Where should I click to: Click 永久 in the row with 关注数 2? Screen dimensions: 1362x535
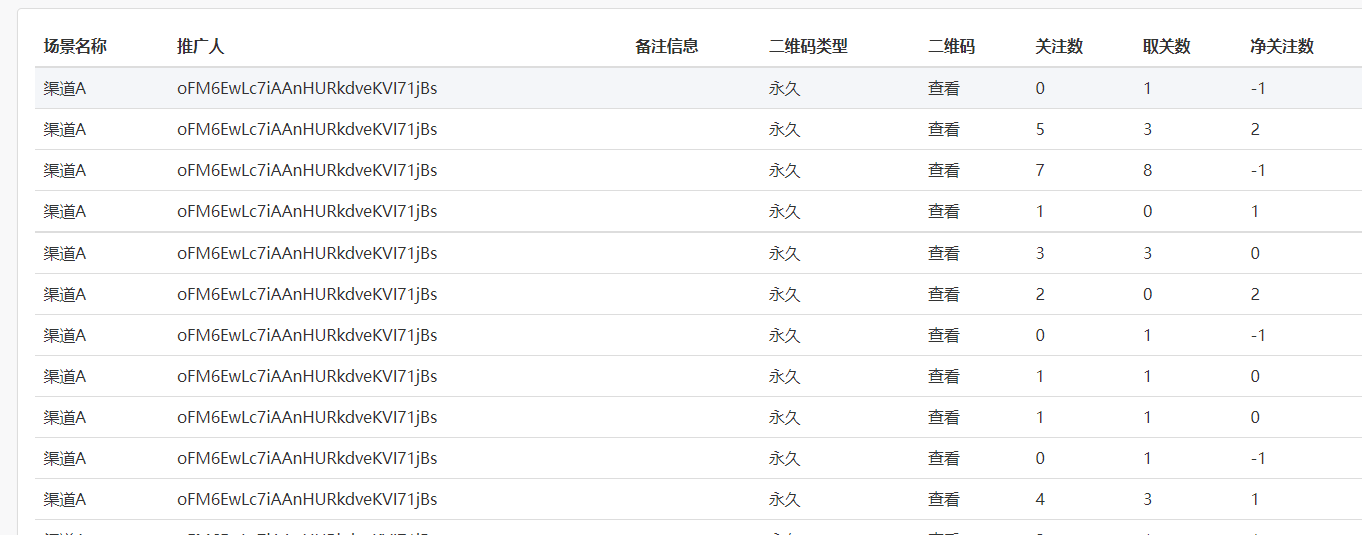coord(785,294)
